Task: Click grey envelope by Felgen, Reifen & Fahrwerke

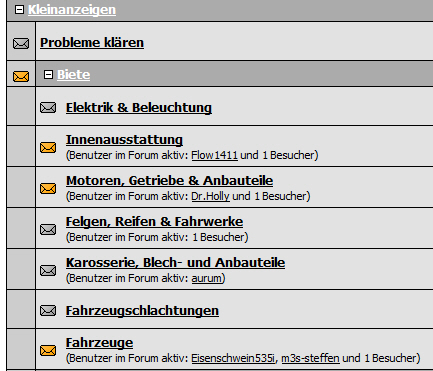Action: (48, 229)
